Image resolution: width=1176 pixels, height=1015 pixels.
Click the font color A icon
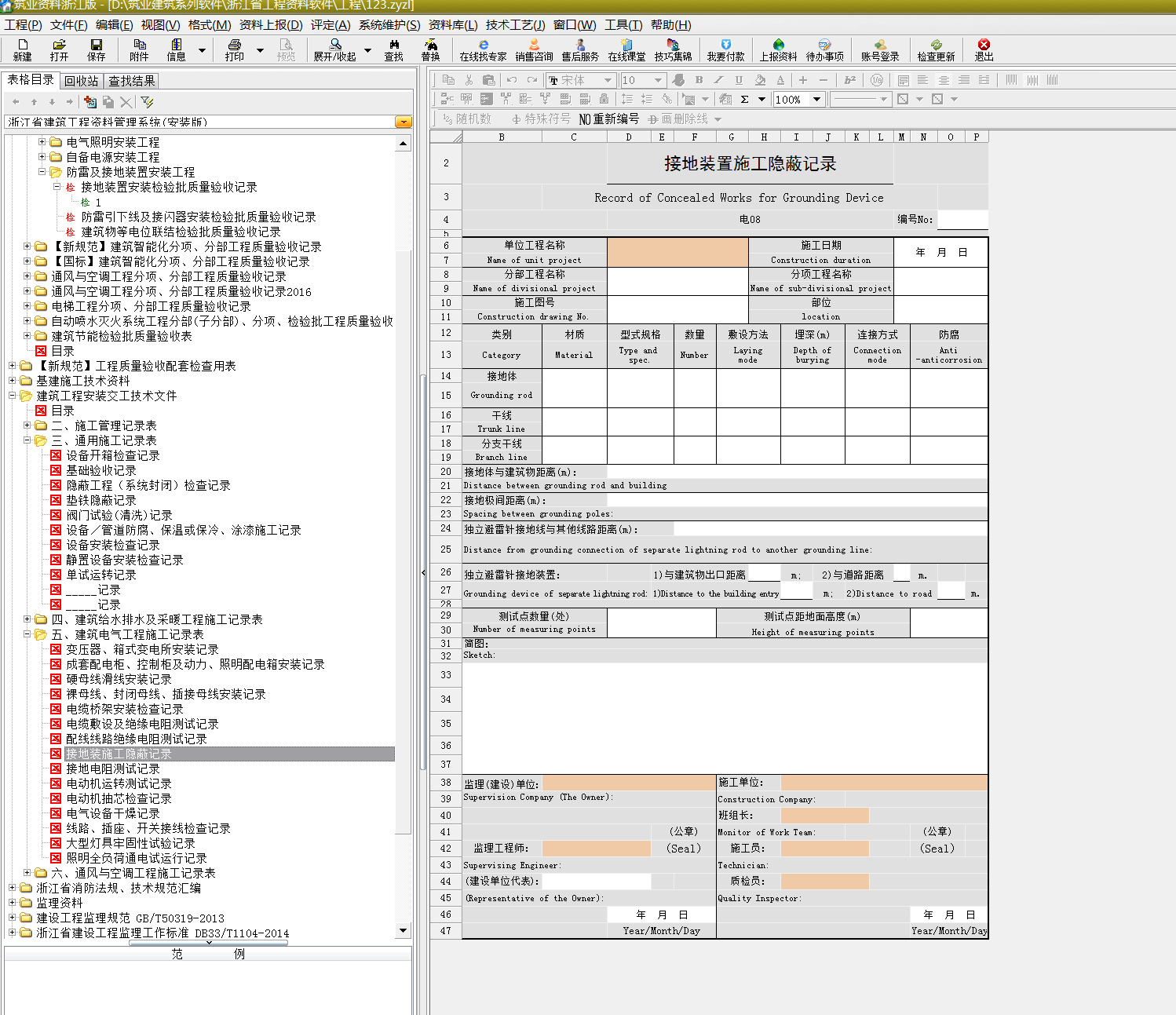point(780,80)
